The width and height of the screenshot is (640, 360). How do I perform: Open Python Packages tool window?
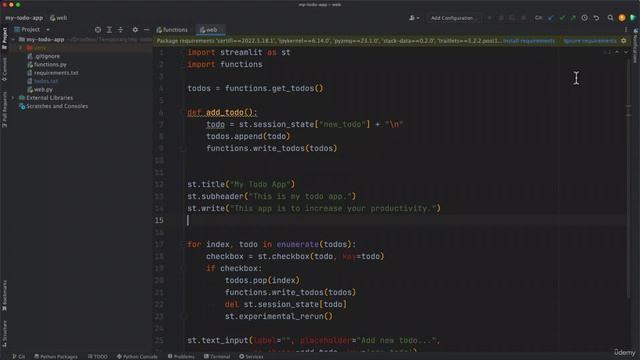56,356
